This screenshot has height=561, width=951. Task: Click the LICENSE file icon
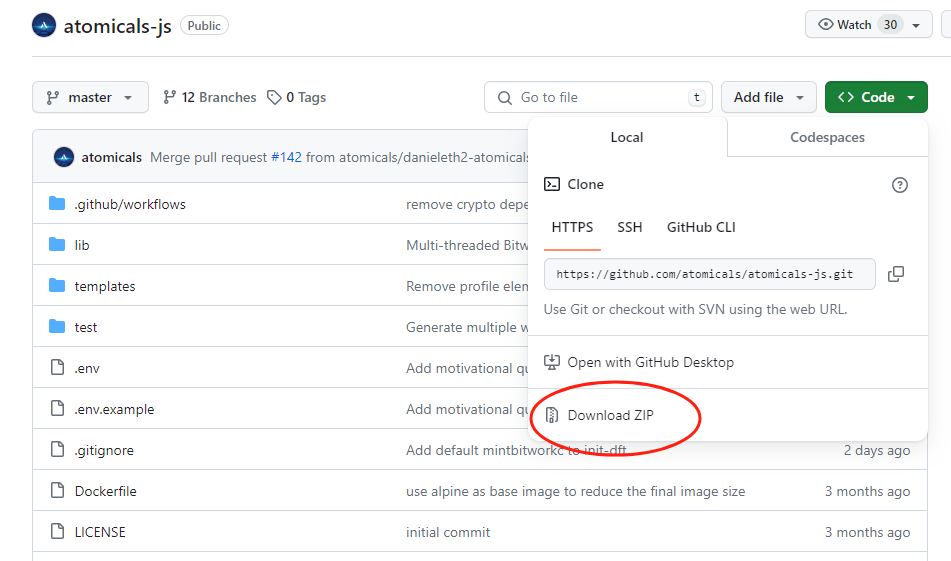pos(58,531)
